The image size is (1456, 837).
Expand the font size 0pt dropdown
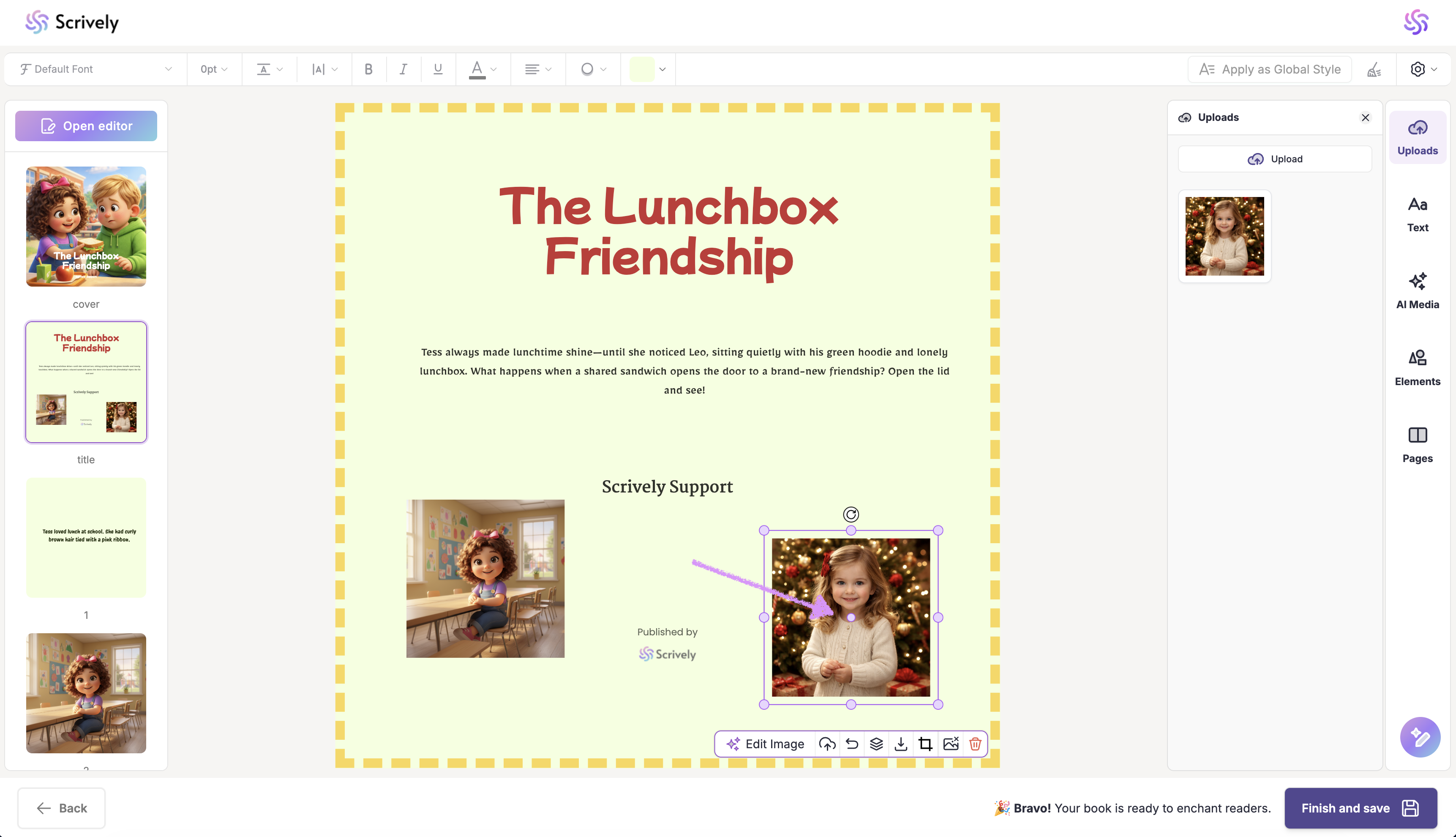tap(214, 70)
